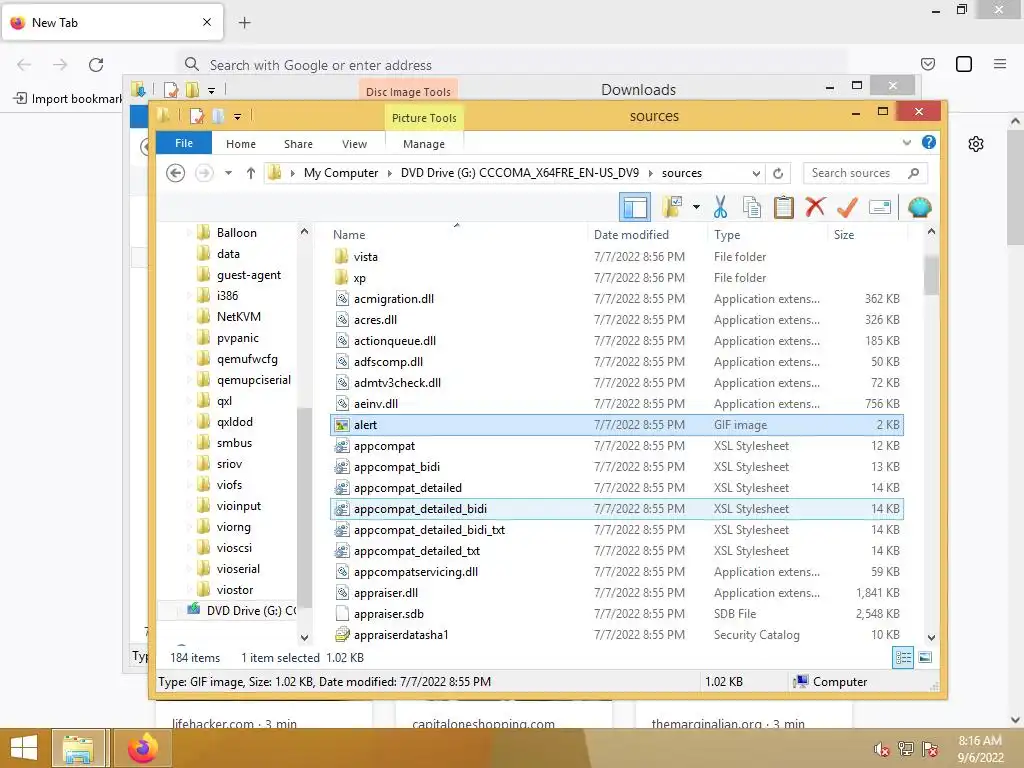Viewport: 1024px width, 768px height.
Task: Open the Share ribbon tab
Action: [x=298, y=144]
